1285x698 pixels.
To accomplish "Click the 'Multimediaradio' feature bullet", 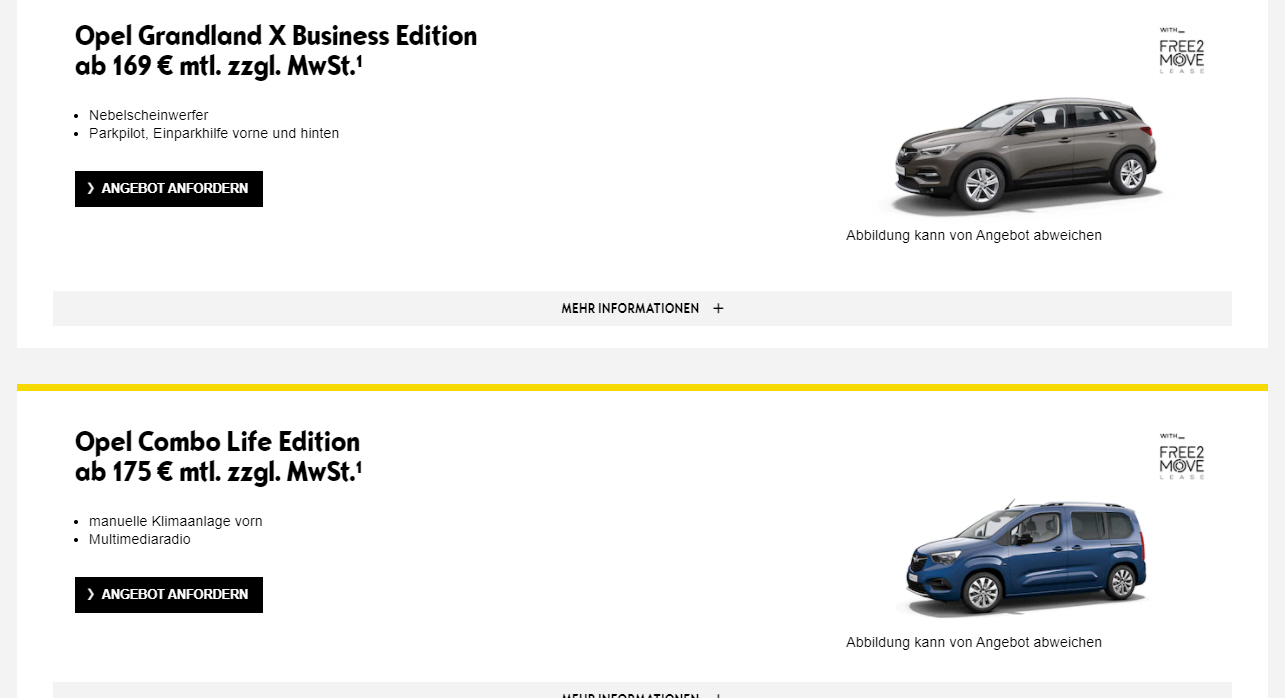I will (139, 539).
